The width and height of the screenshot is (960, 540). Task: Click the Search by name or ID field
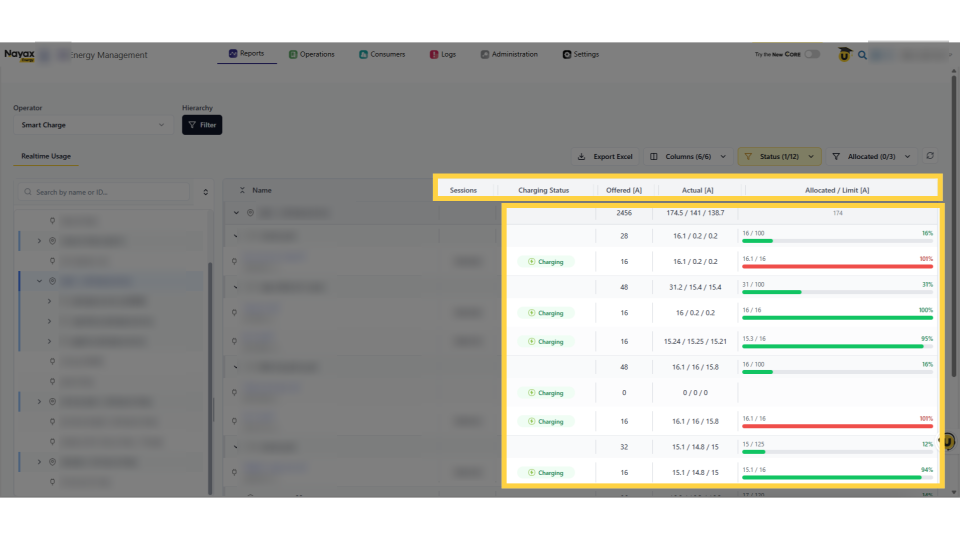coord(110,192)
